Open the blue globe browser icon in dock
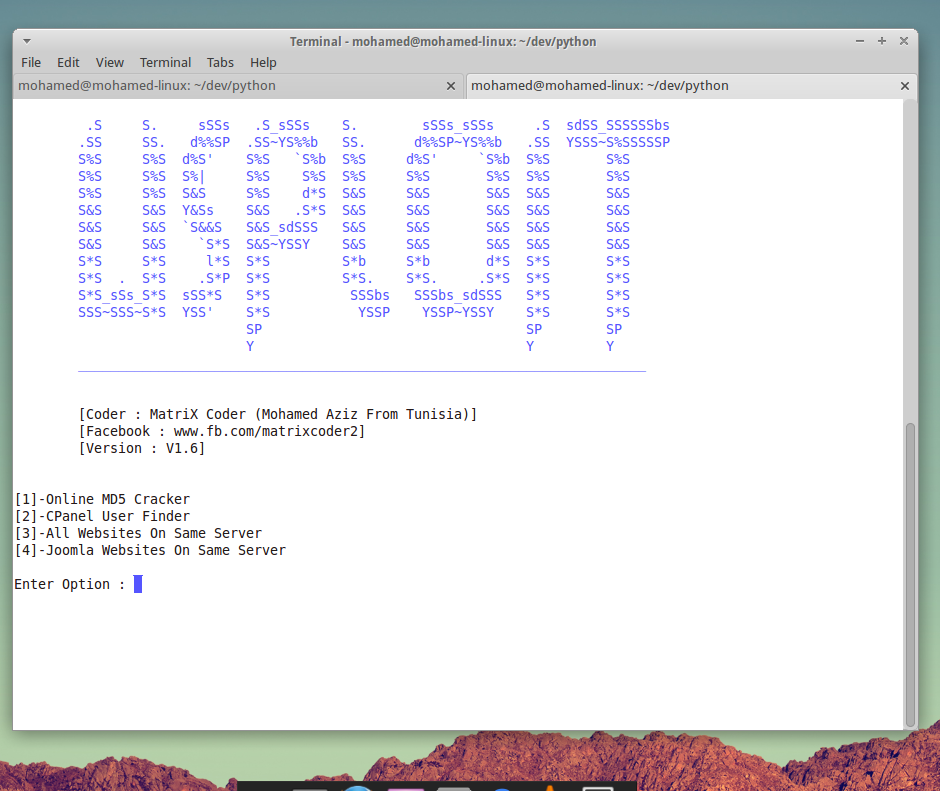Viewport: 940px width, 791px height. (x=358, y=786)
